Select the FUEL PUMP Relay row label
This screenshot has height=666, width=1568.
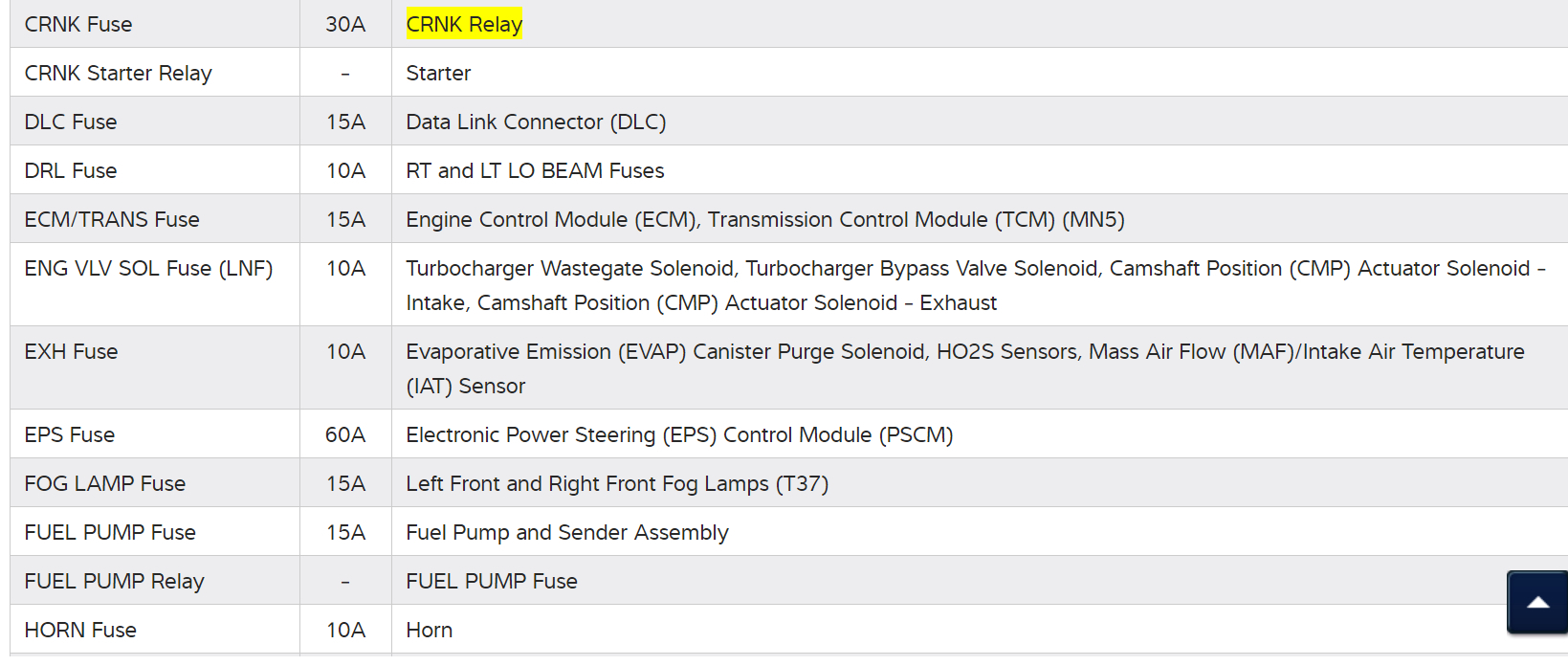115,582
